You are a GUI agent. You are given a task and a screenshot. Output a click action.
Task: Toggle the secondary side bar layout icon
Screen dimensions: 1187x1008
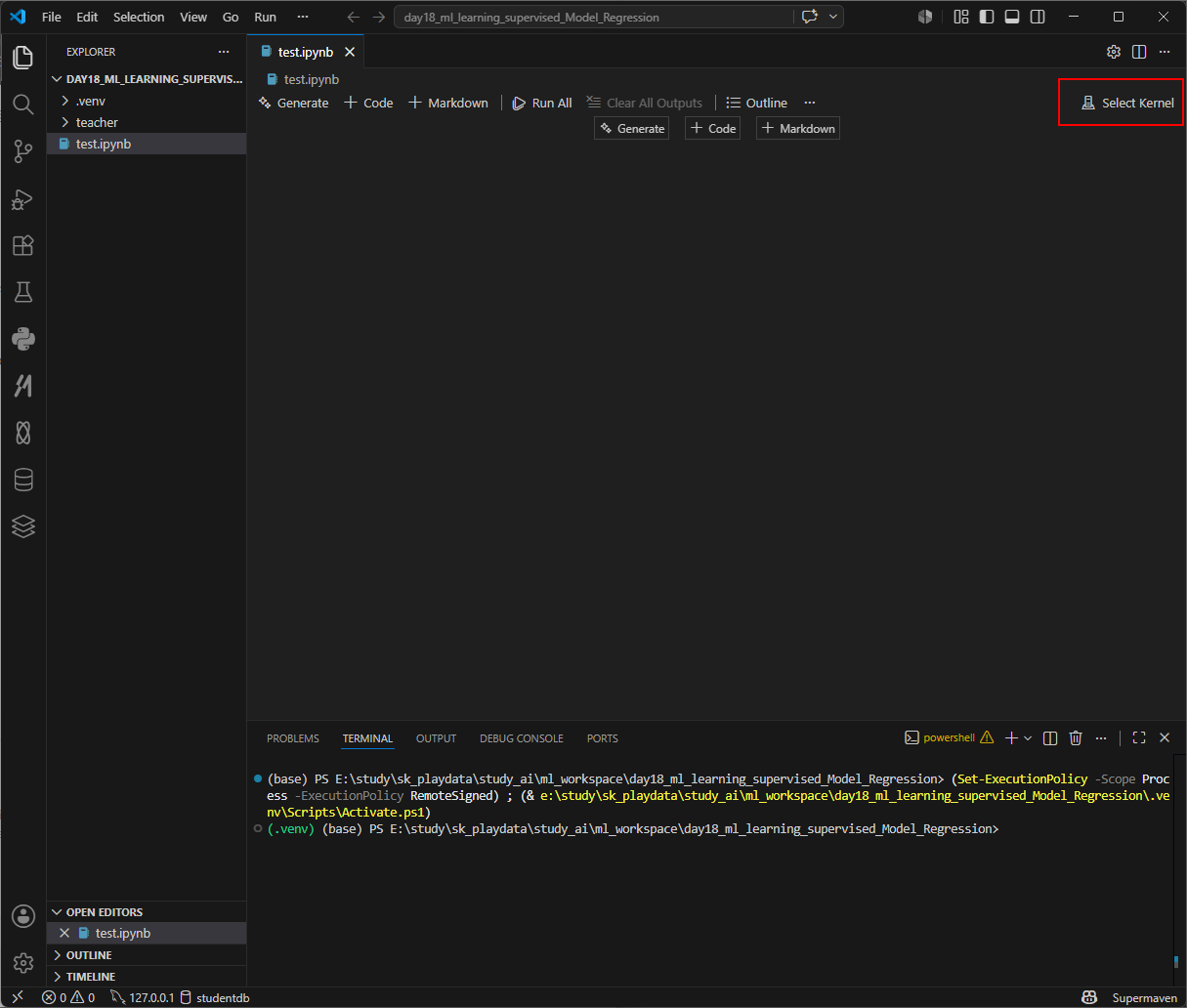pos(1038,17)
